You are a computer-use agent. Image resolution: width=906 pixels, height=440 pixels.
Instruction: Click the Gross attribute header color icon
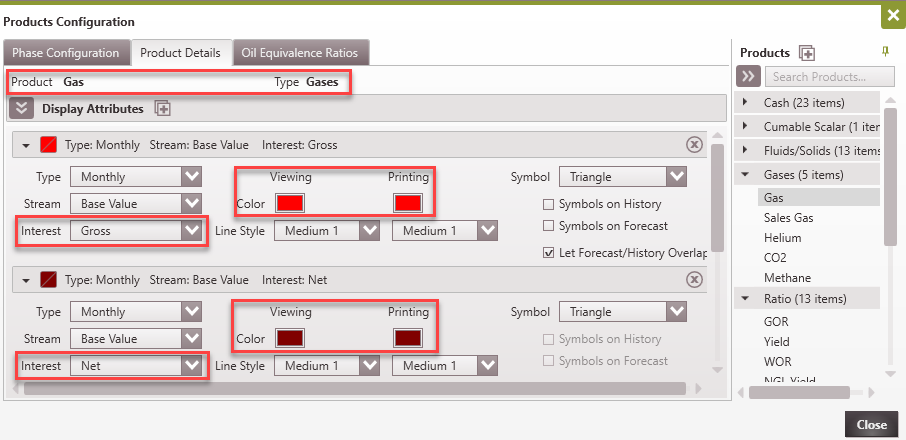[x=48, y=144]
